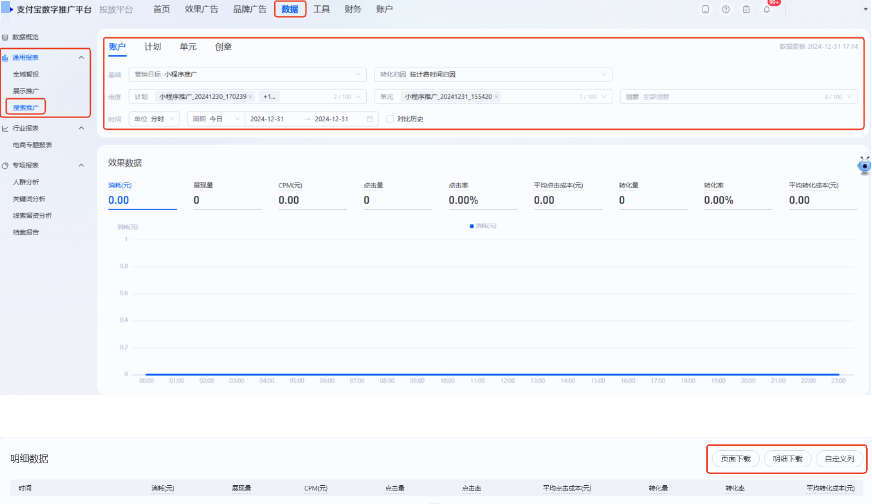Click the 明细下载 button

(787, 459)
